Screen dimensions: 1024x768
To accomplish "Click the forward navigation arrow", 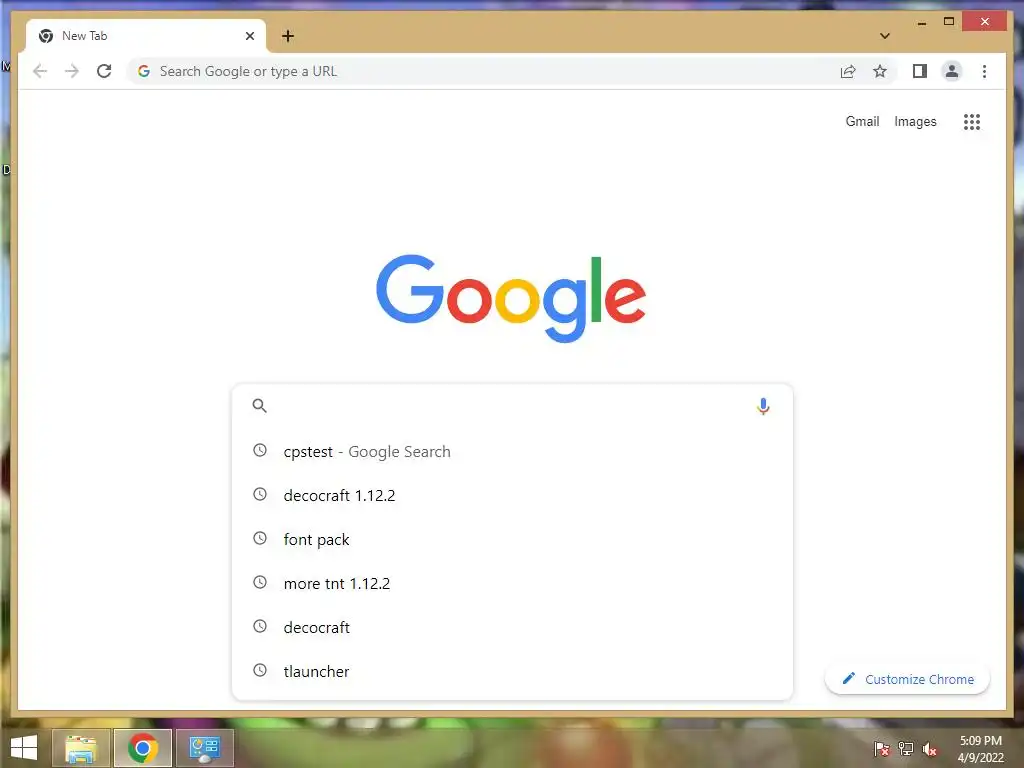I will [x=72, y=71].
